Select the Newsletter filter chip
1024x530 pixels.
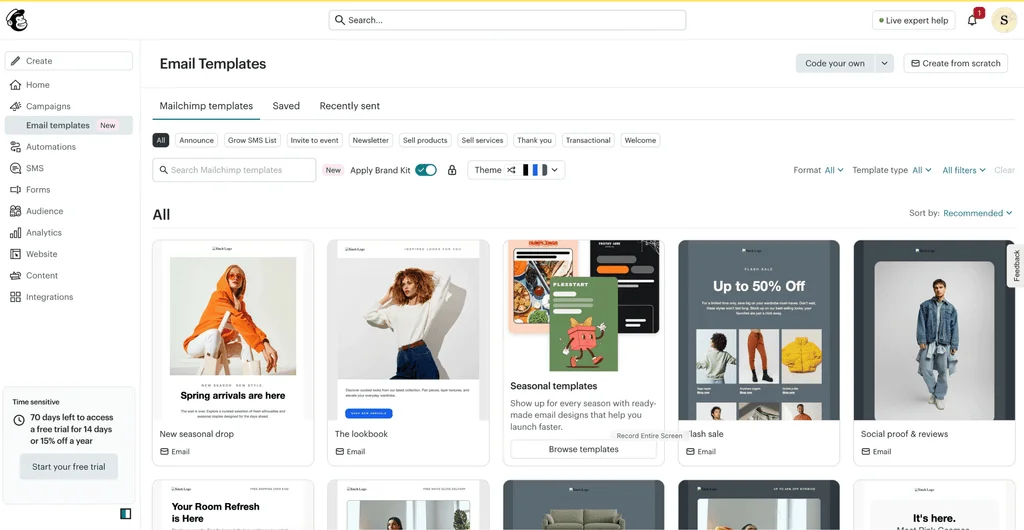(x=371, y=140)
